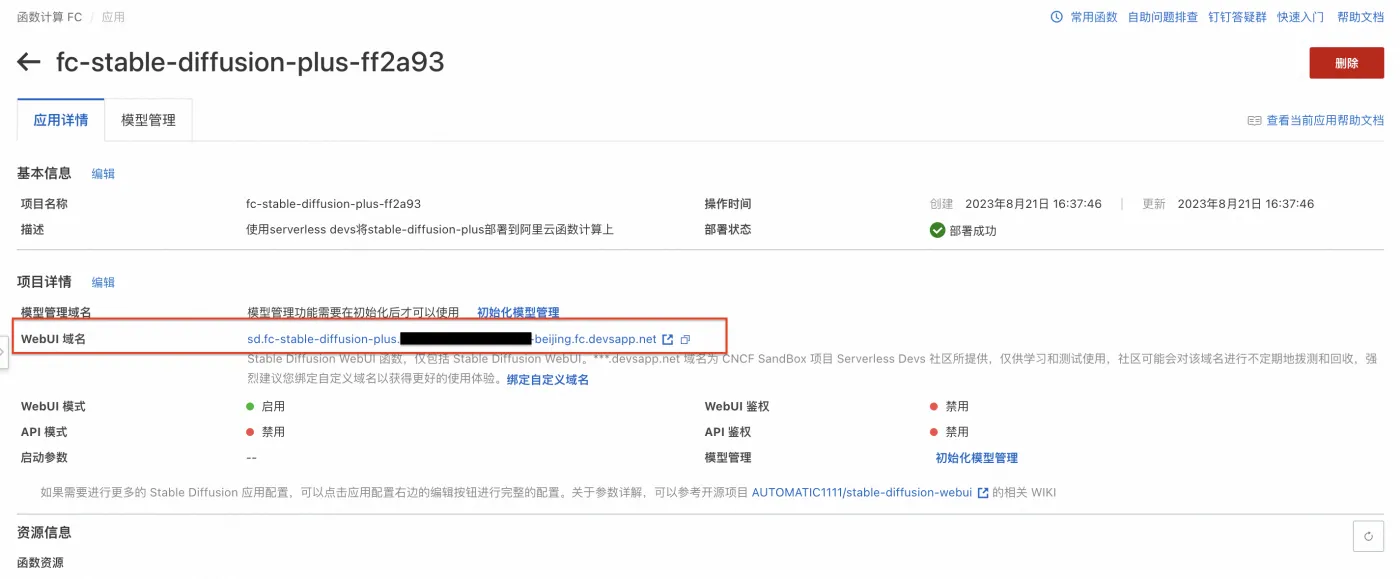Click the 描述 text about serverless devs
The height and width of the screenshot is (579, 1400).
pos(430,230)
